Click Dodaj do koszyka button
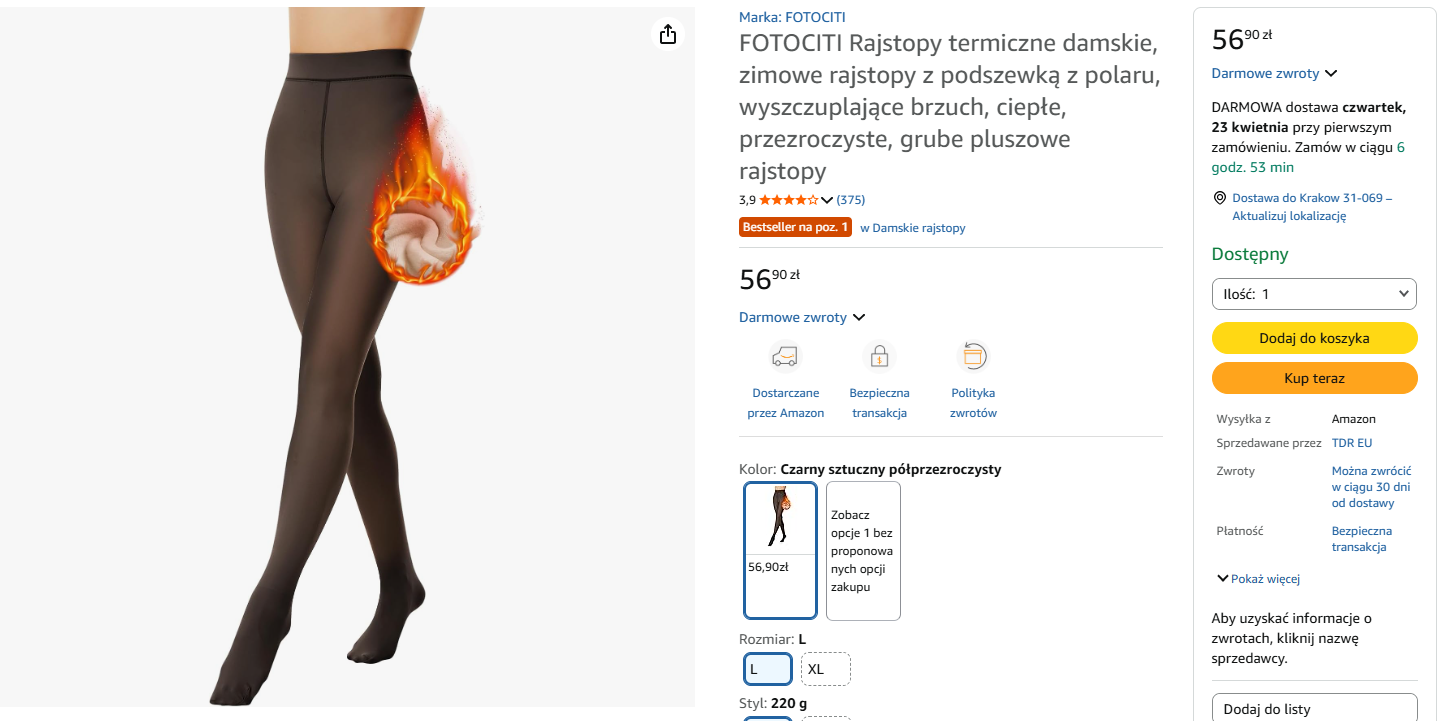The height and width of the screenshot is (721, 1452). 1314,338
